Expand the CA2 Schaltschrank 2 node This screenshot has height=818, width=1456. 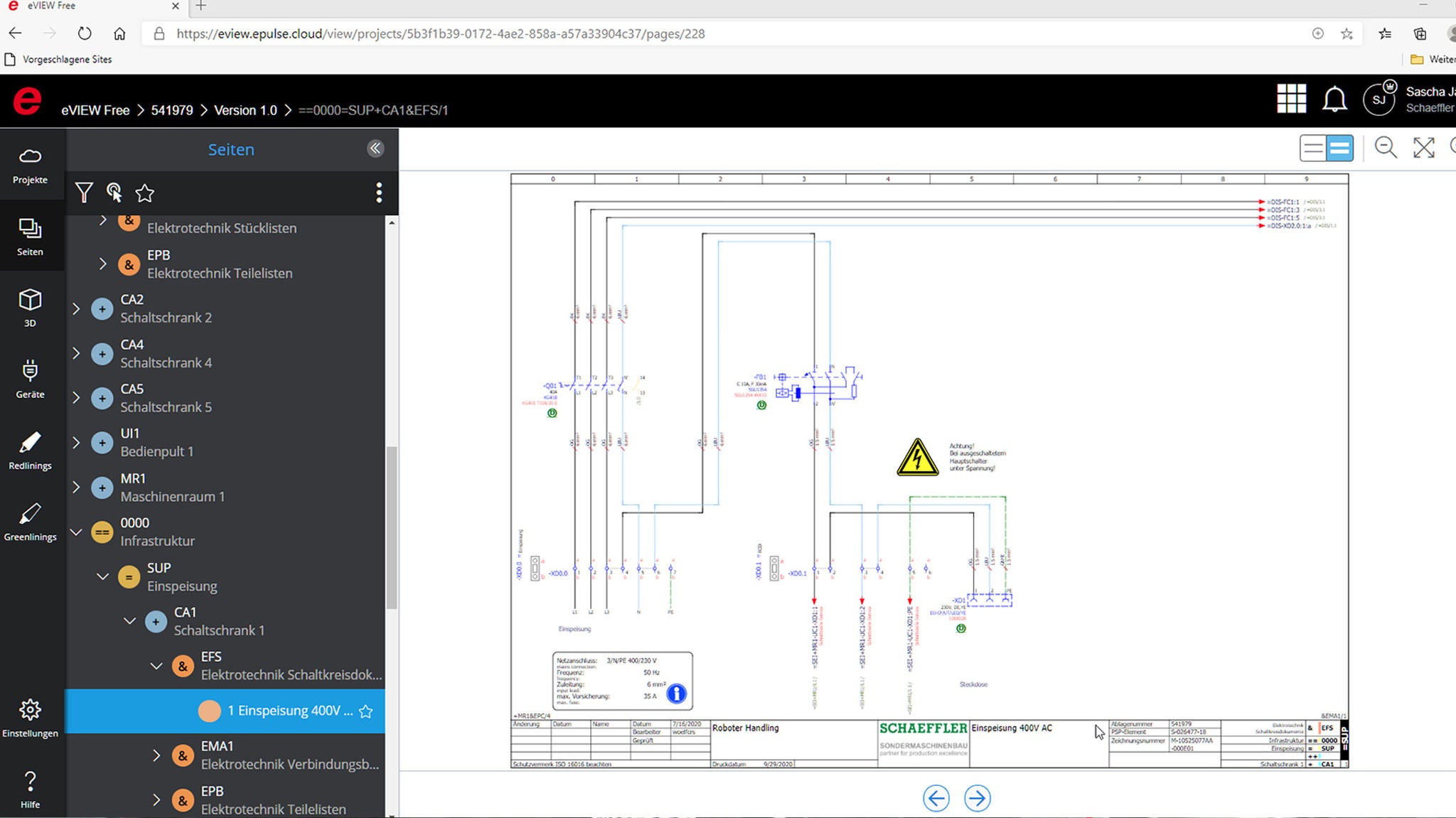76,308
